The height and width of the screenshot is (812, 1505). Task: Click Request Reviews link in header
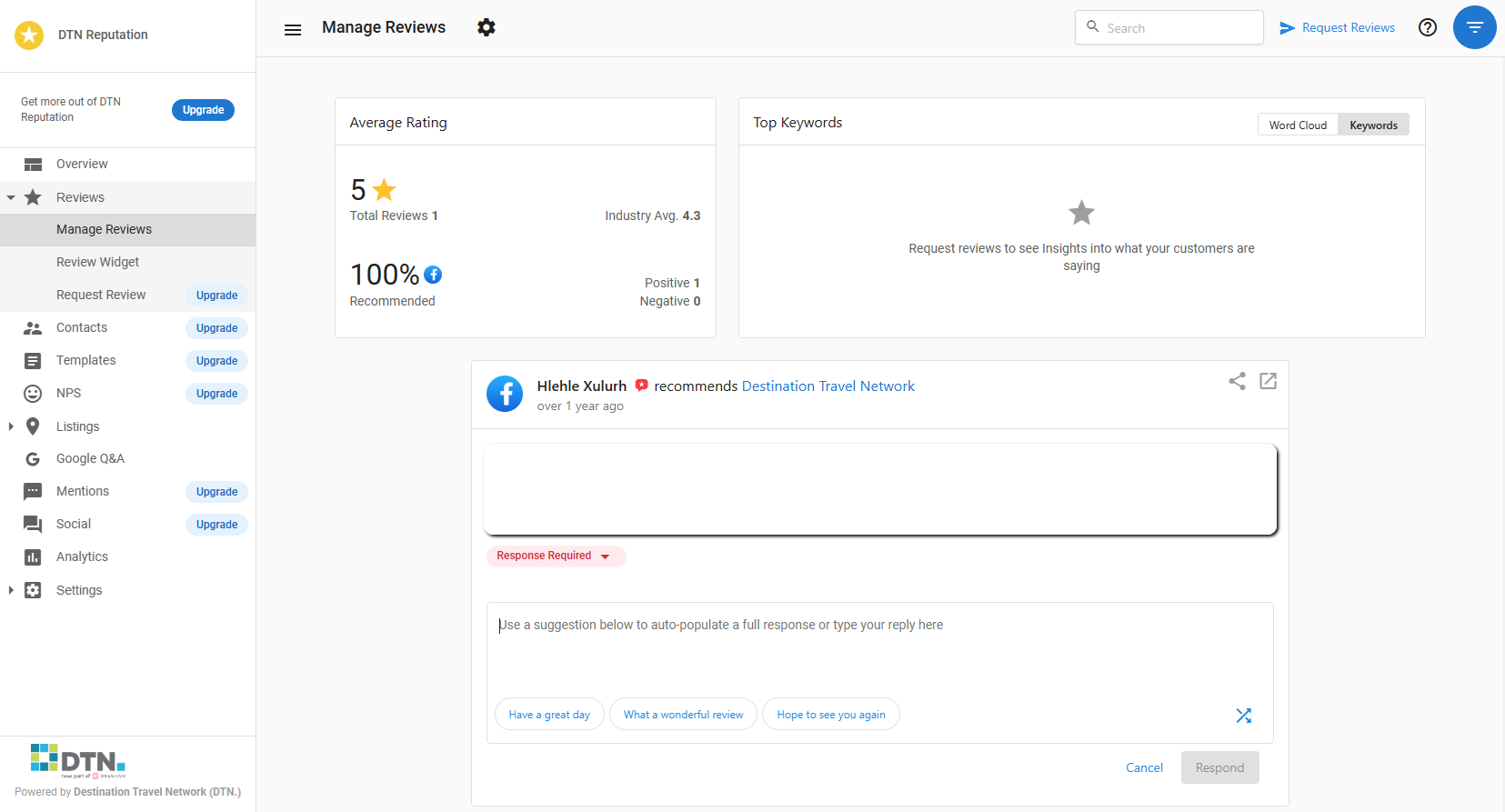point(1348,28)
